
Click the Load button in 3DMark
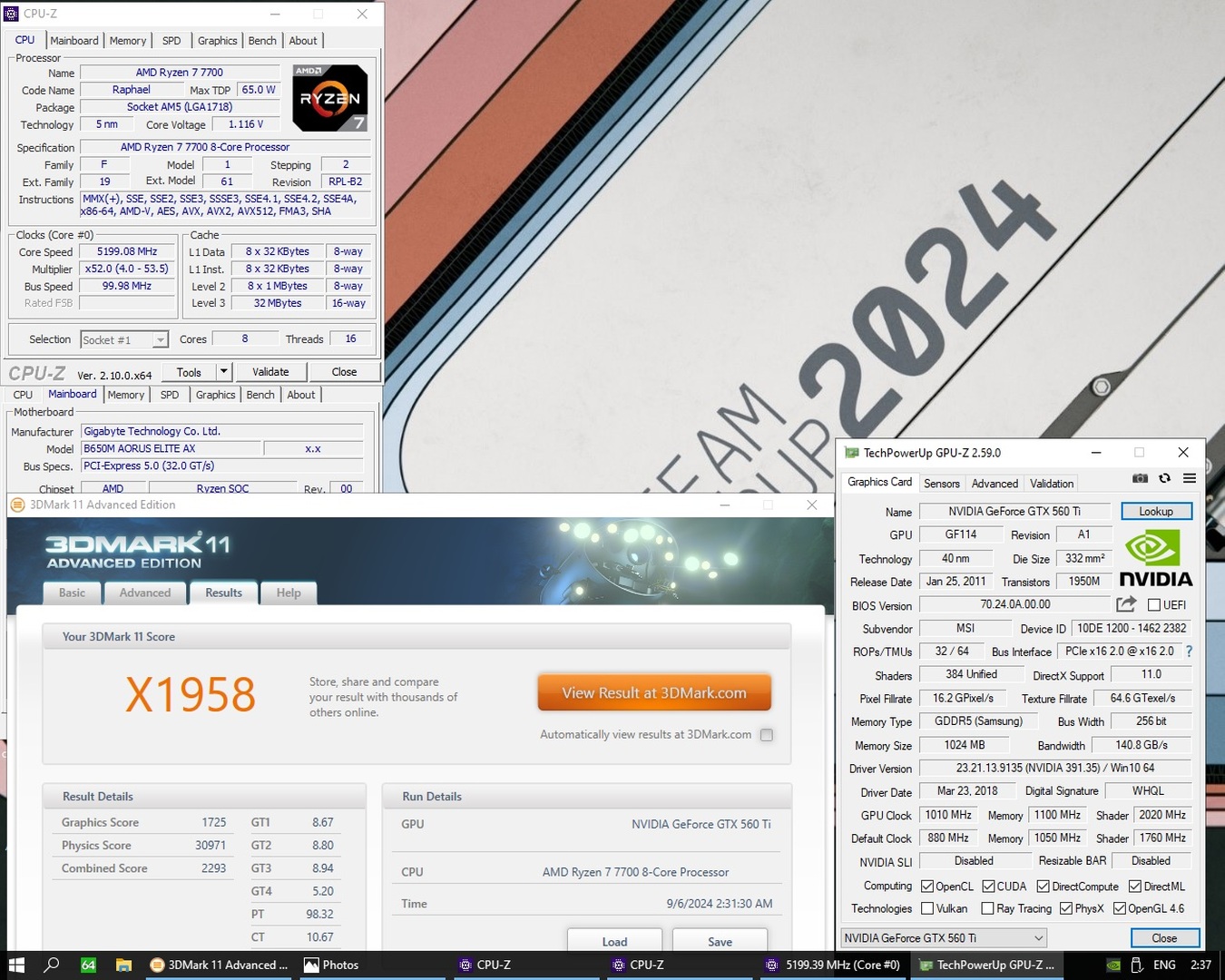(x=614, y=940)
